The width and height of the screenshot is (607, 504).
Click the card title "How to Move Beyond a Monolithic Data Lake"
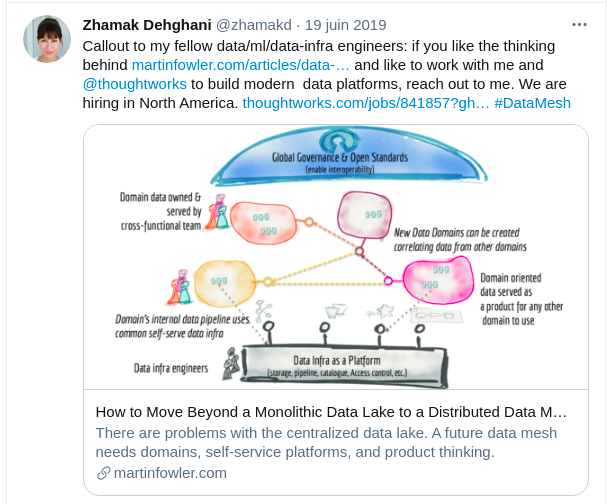[331, 412]
